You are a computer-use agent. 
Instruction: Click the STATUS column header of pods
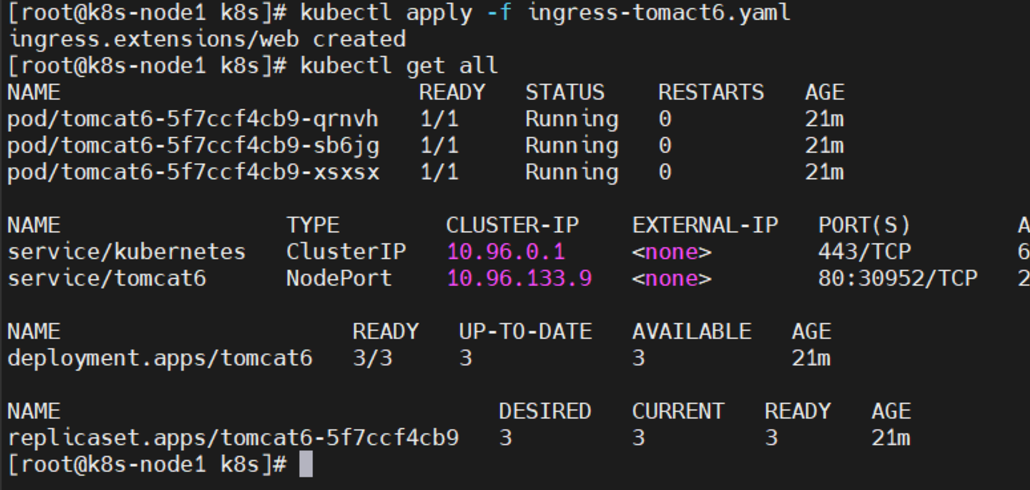[564, 93]
